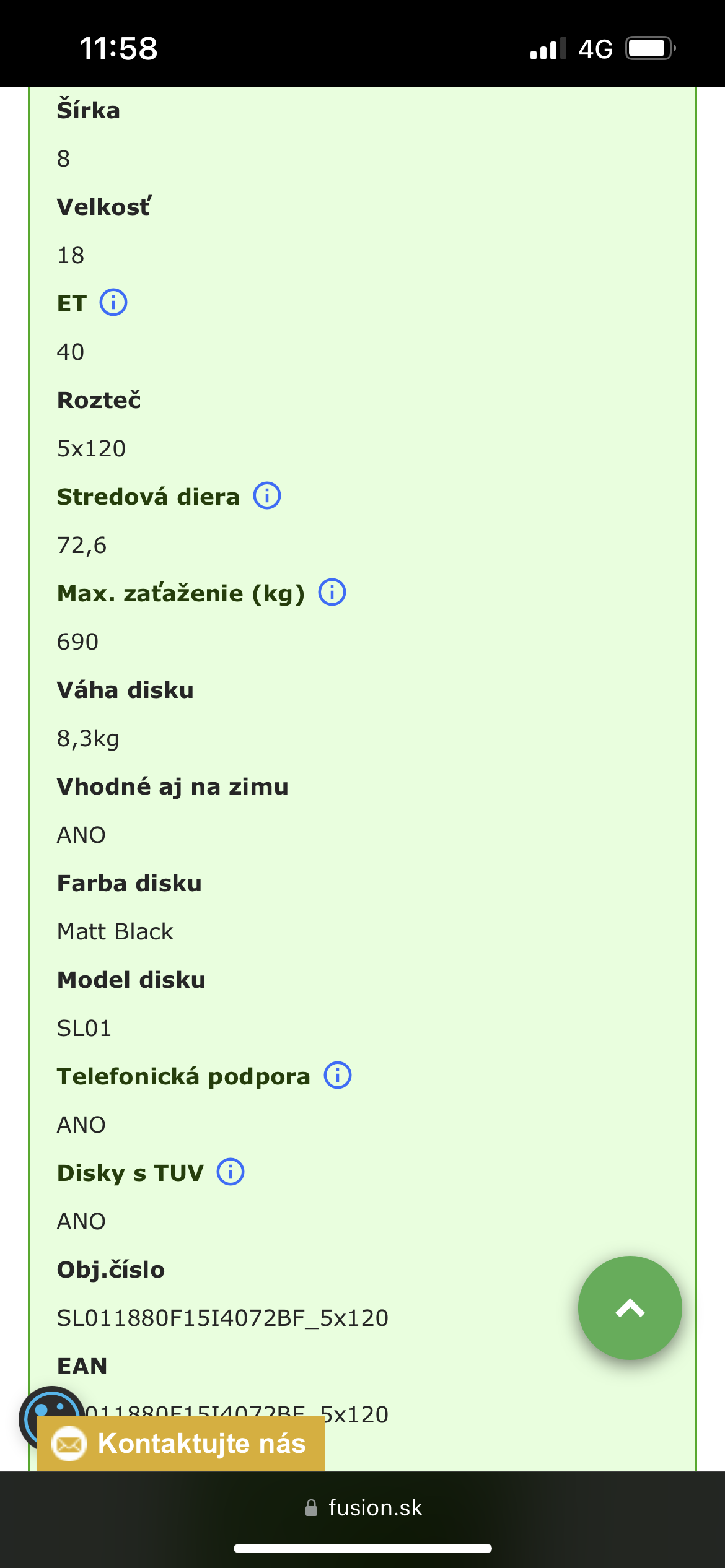Tap the battery icon in the status bar
Image resolution: width=725 pixels, height=1568 pixels.
[649, 48]
